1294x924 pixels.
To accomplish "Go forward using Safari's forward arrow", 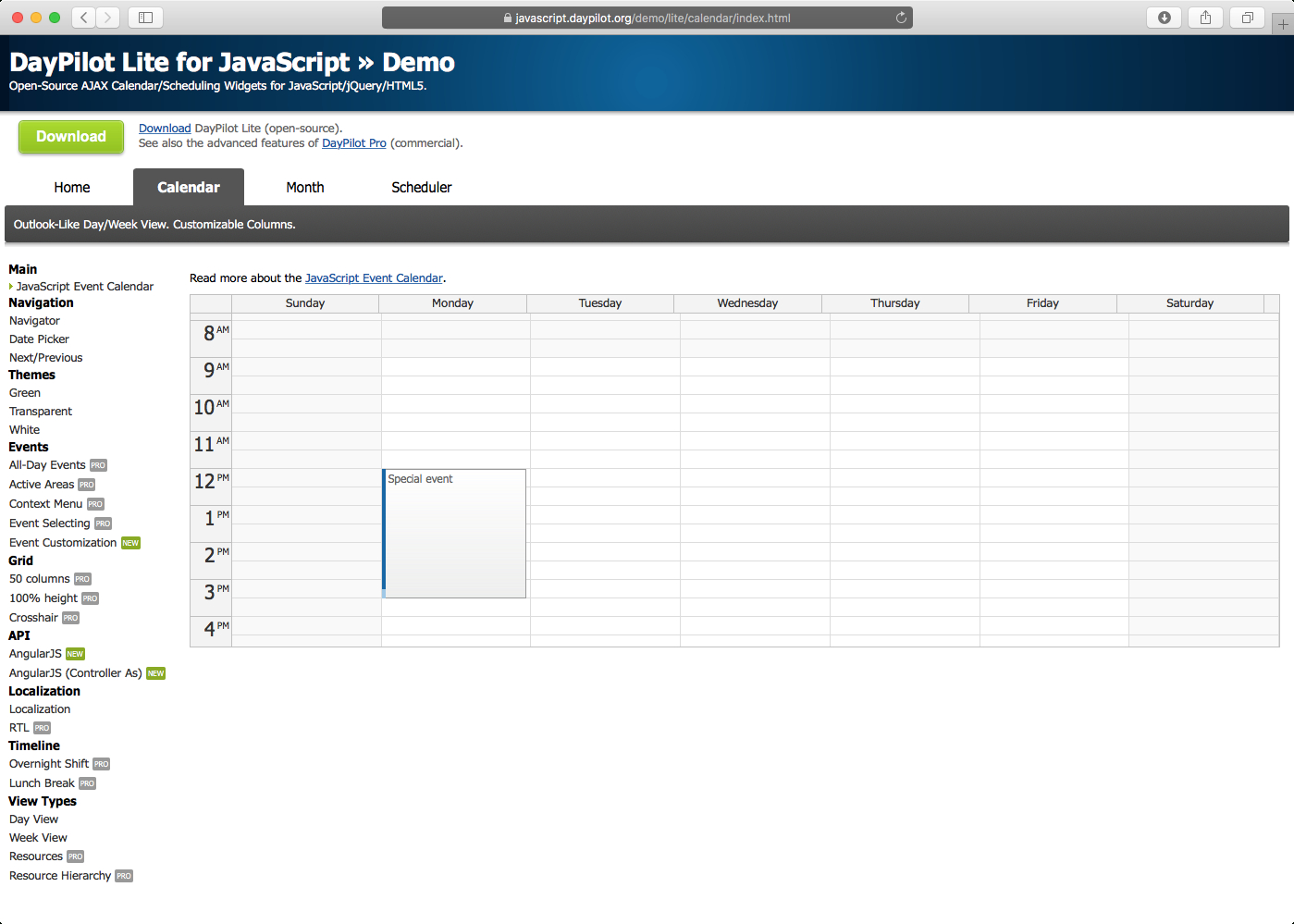I will pos(108,18).
